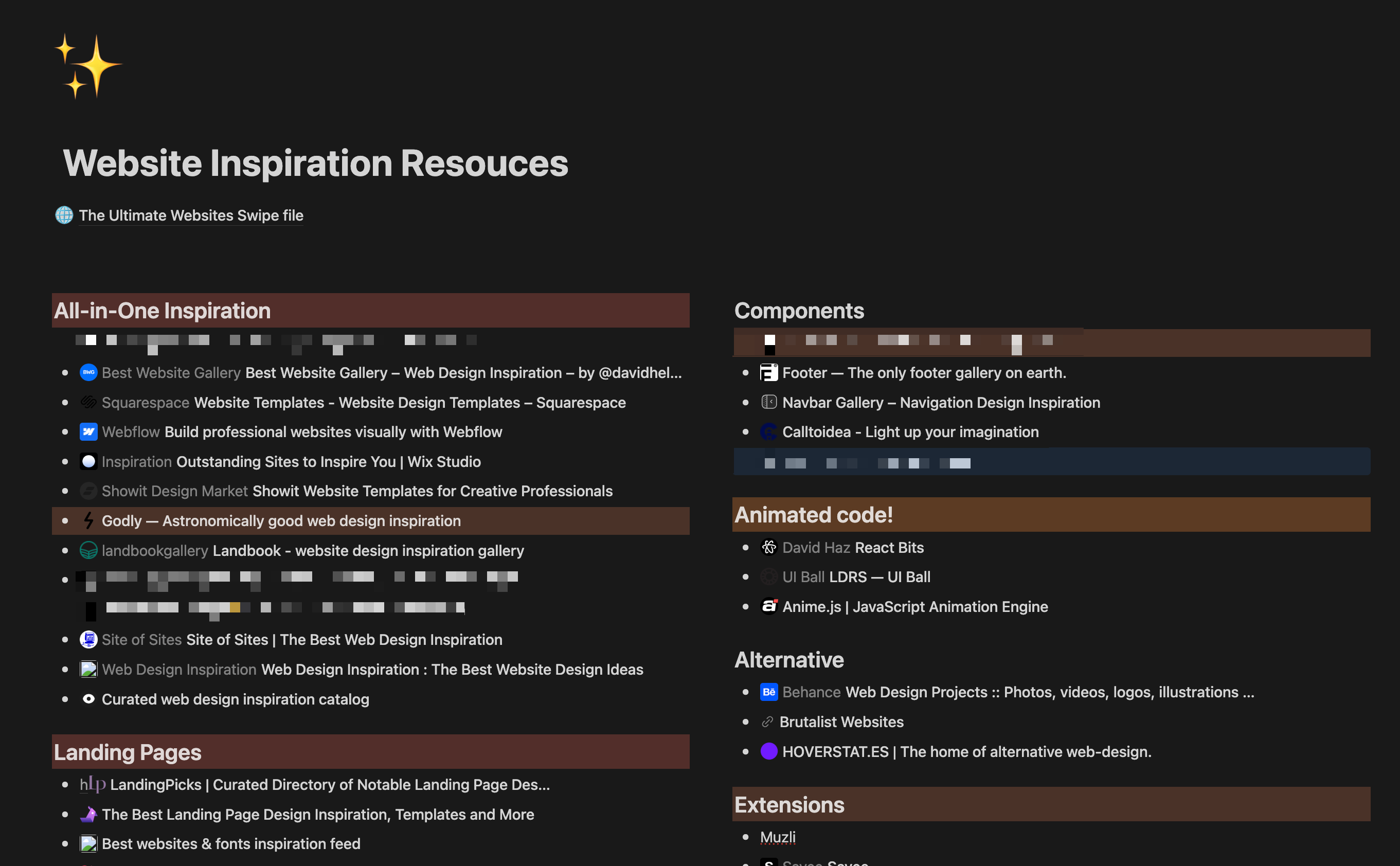Open The Ultimate Websites Swipe file link
Viewport: 1400px width, 866px height.
click(191, 215)
